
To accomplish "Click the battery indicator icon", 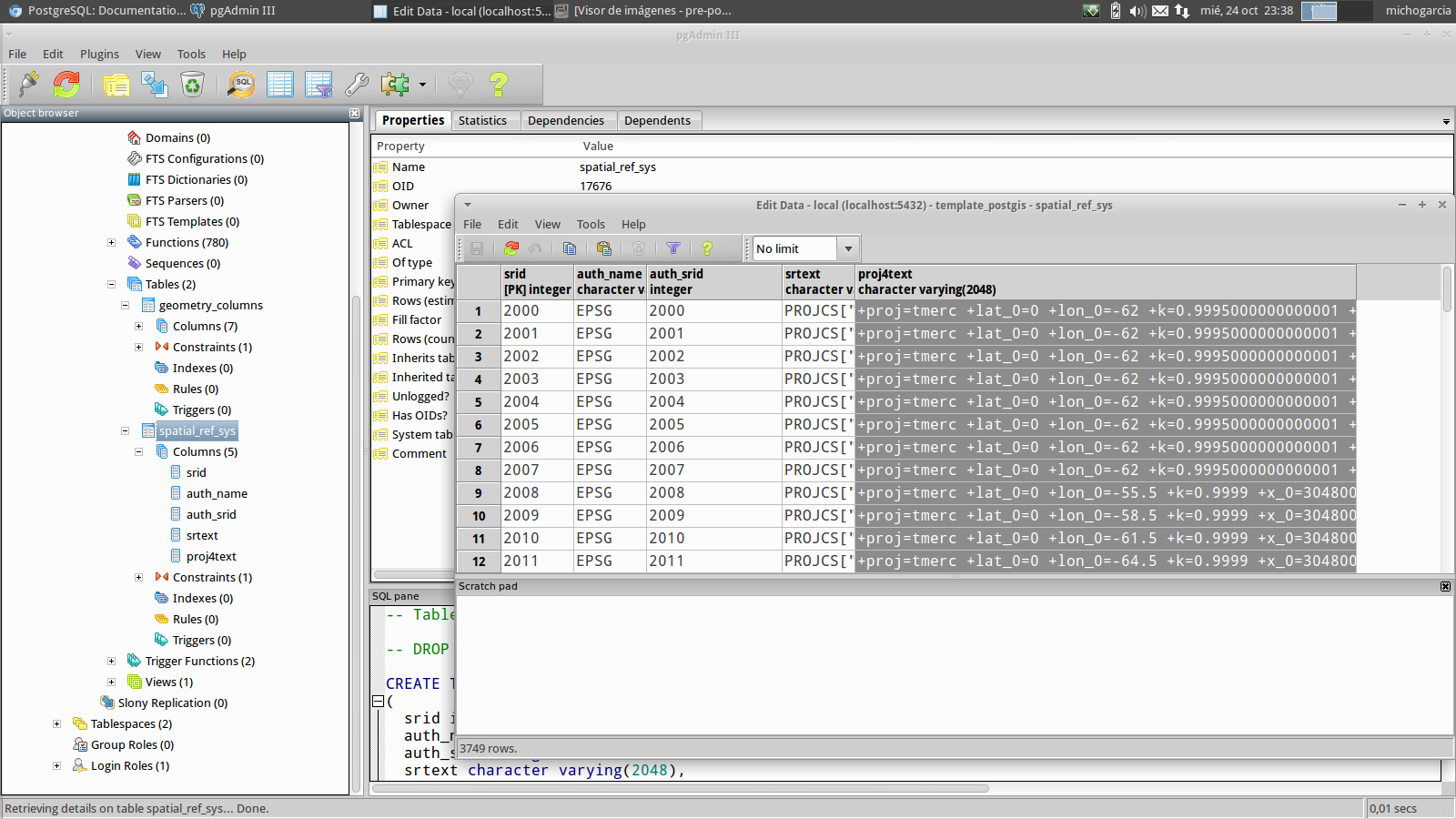I will coord(1116,11).
